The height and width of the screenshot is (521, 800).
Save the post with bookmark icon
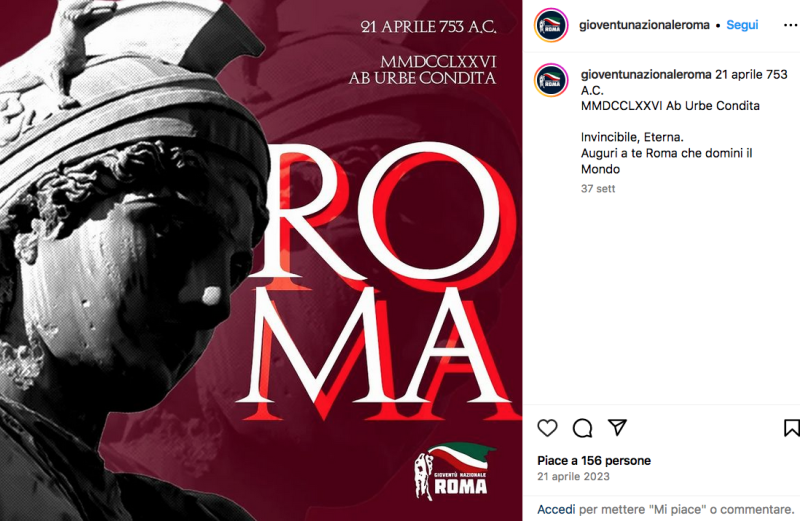pyautogui.click(x=791, y=428)
